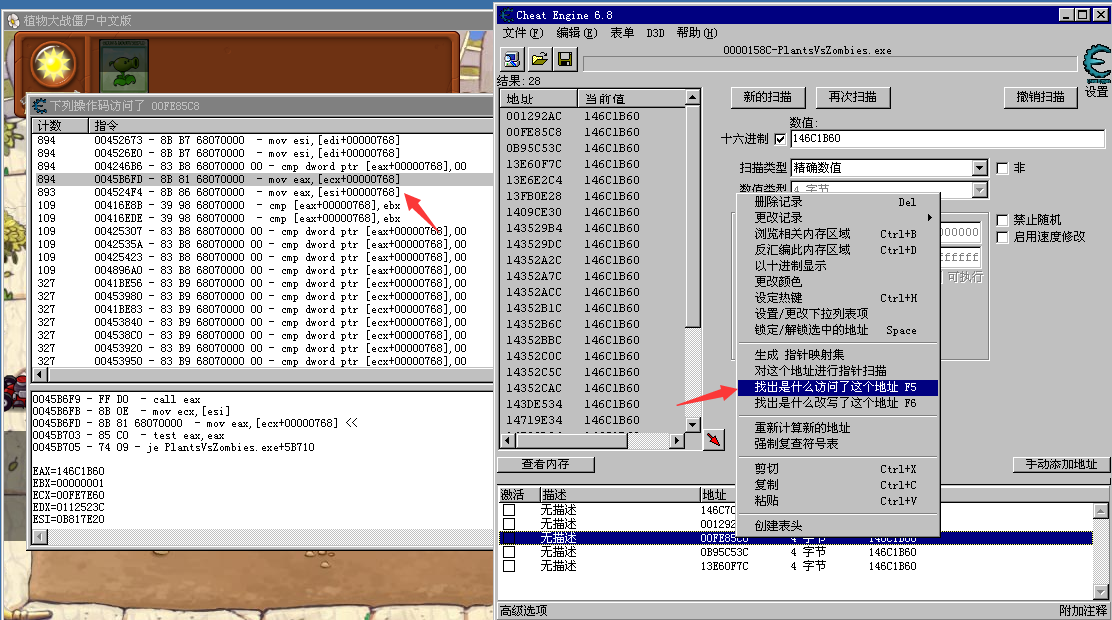Viewport: 1112px width, 620px height.
Task: Open the D3D menu
Action: tap(655, 33)
